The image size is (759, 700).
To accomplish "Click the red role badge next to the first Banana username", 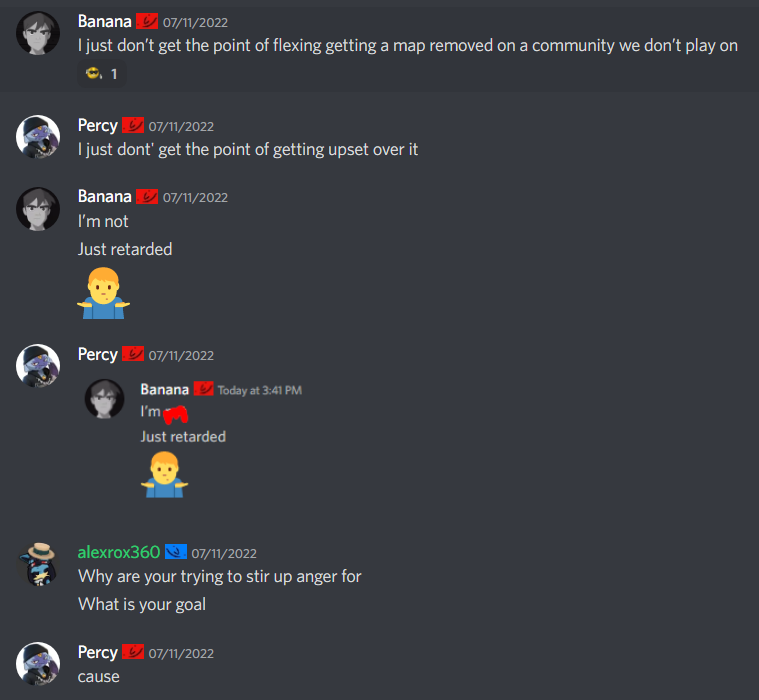I will click(147, 21).
